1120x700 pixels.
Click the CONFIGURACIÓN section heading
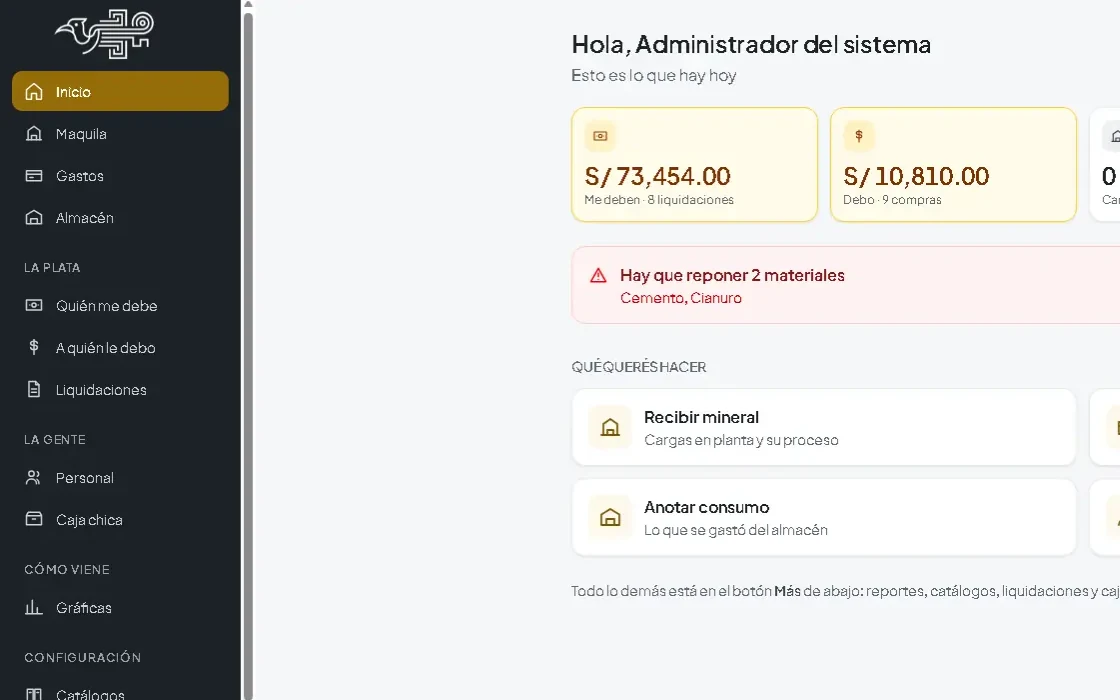83,657
